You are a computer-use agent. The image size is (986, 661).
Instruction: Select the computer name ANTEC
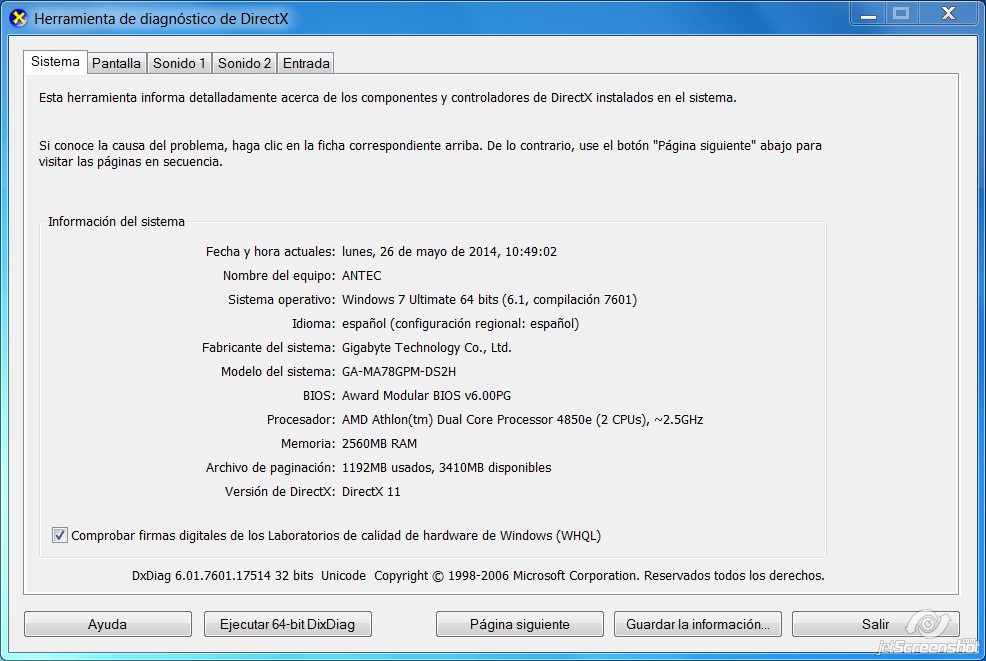pyautogui.click(x=362, y=275)
